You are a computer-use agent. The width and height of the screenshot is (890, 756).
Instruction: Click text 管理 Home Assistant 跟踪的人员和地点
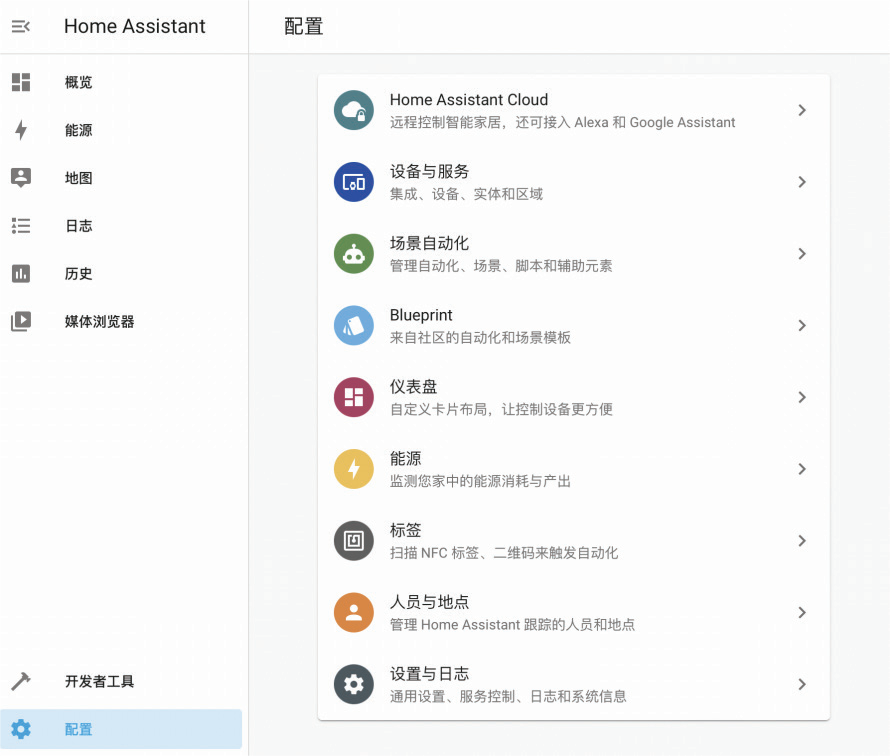click(x=512, y=625)
